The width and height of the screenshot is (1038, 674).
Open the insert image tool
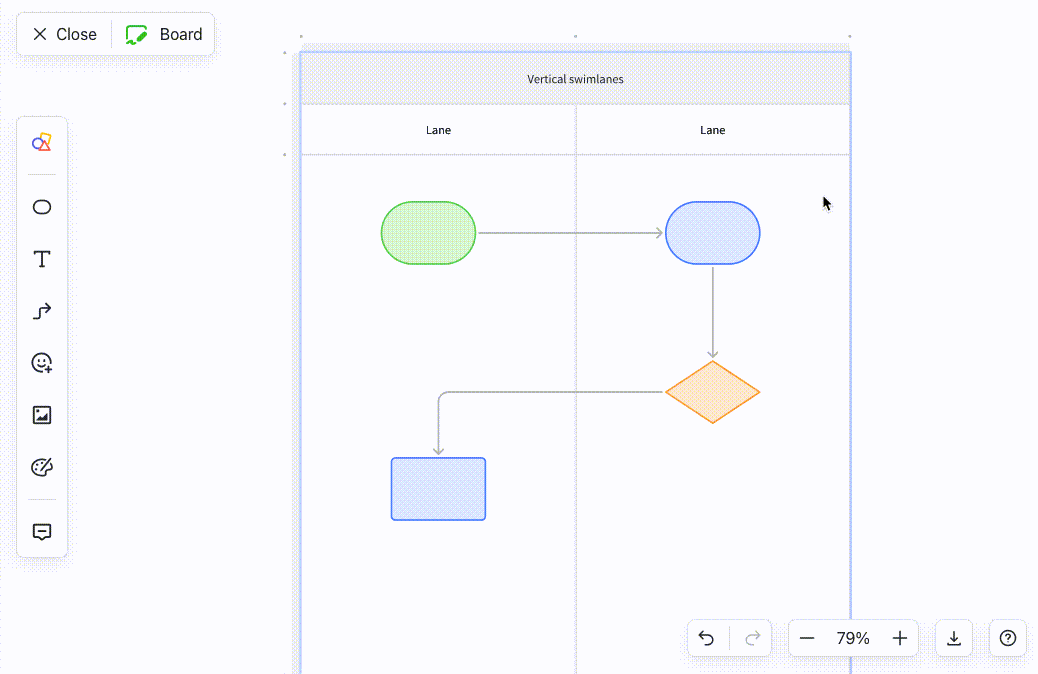pyautogui.click(x=41, y=414)
